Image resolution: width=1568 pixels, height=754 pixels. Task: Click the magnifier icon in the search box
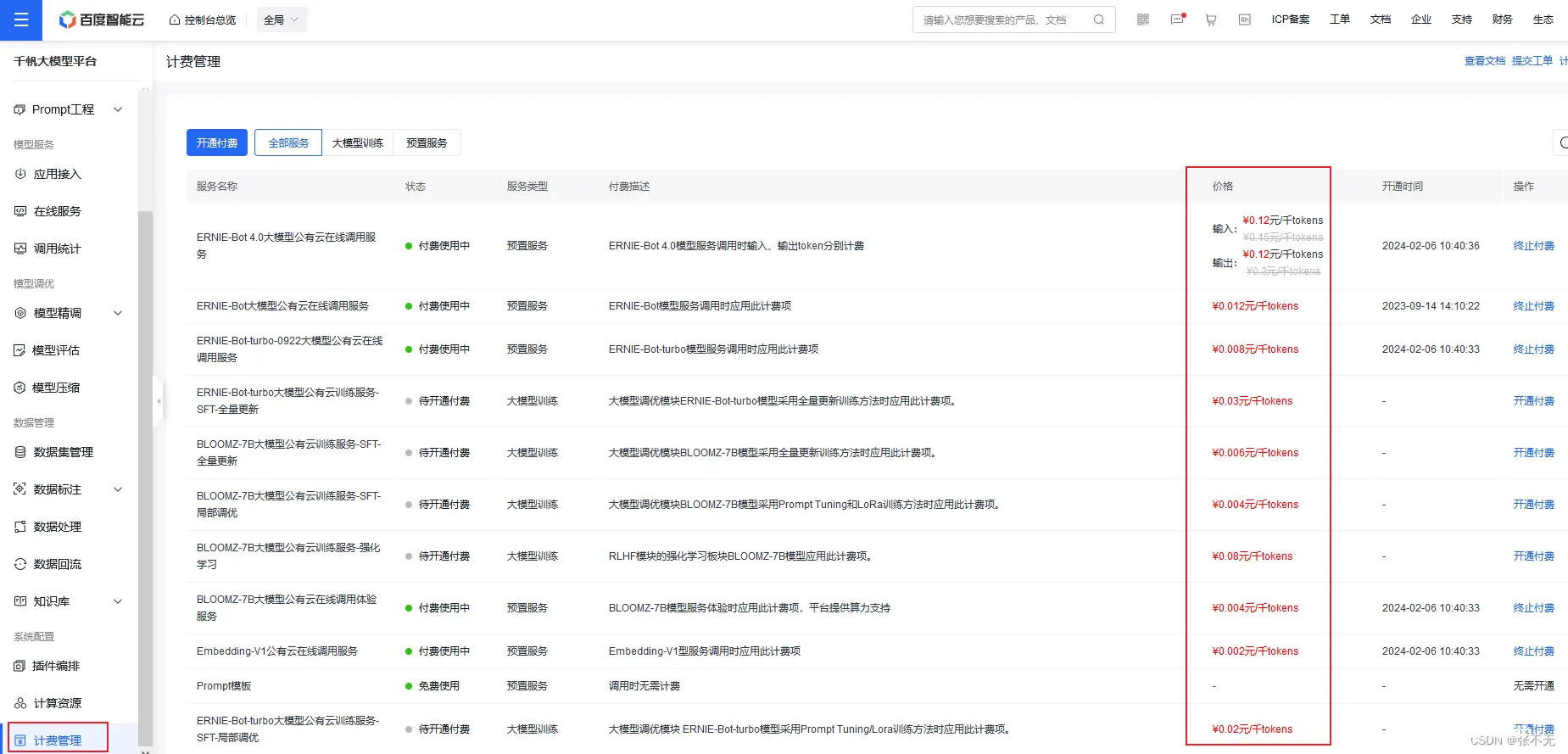1099,20
